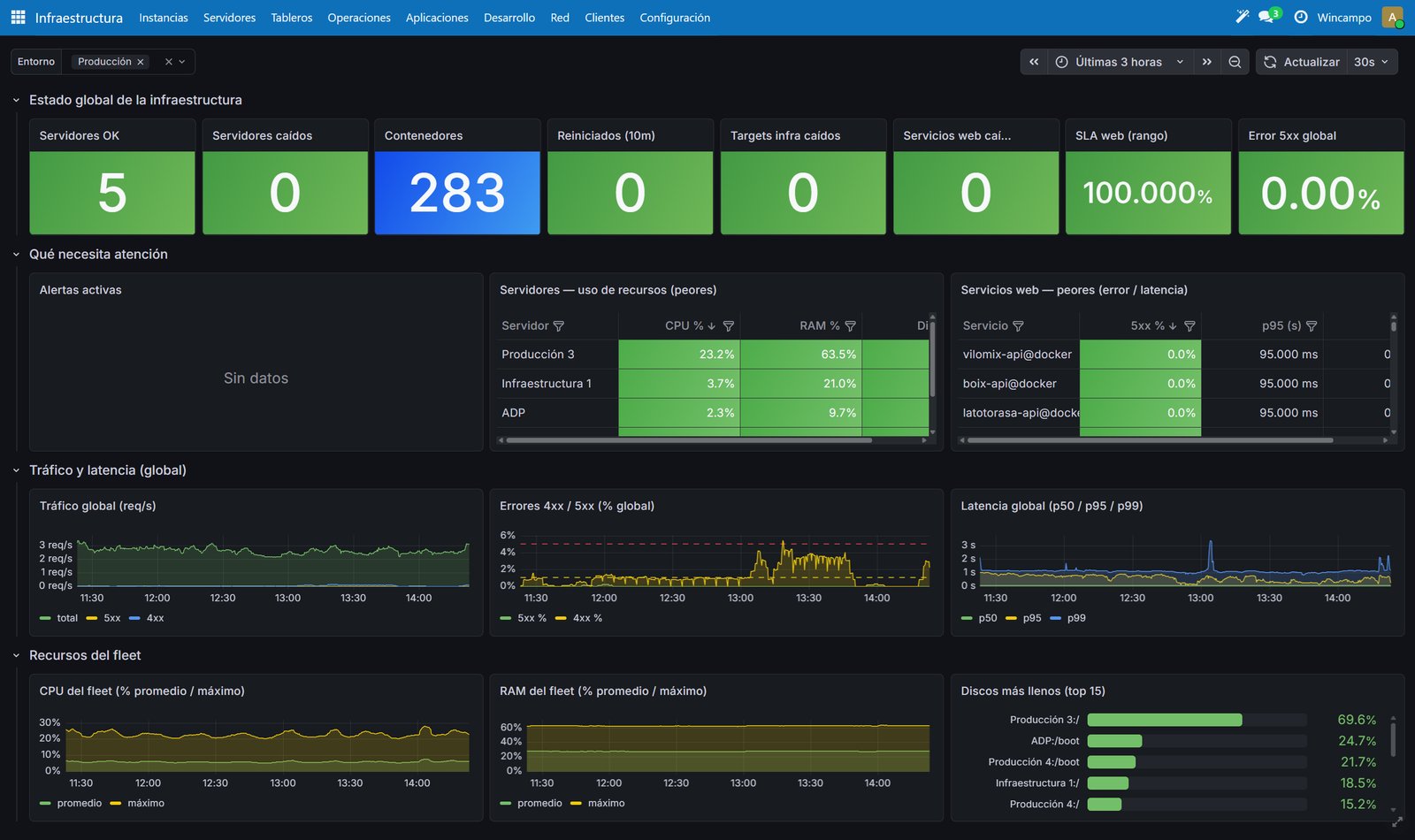Open the Instancias menu

click(164, 18)
